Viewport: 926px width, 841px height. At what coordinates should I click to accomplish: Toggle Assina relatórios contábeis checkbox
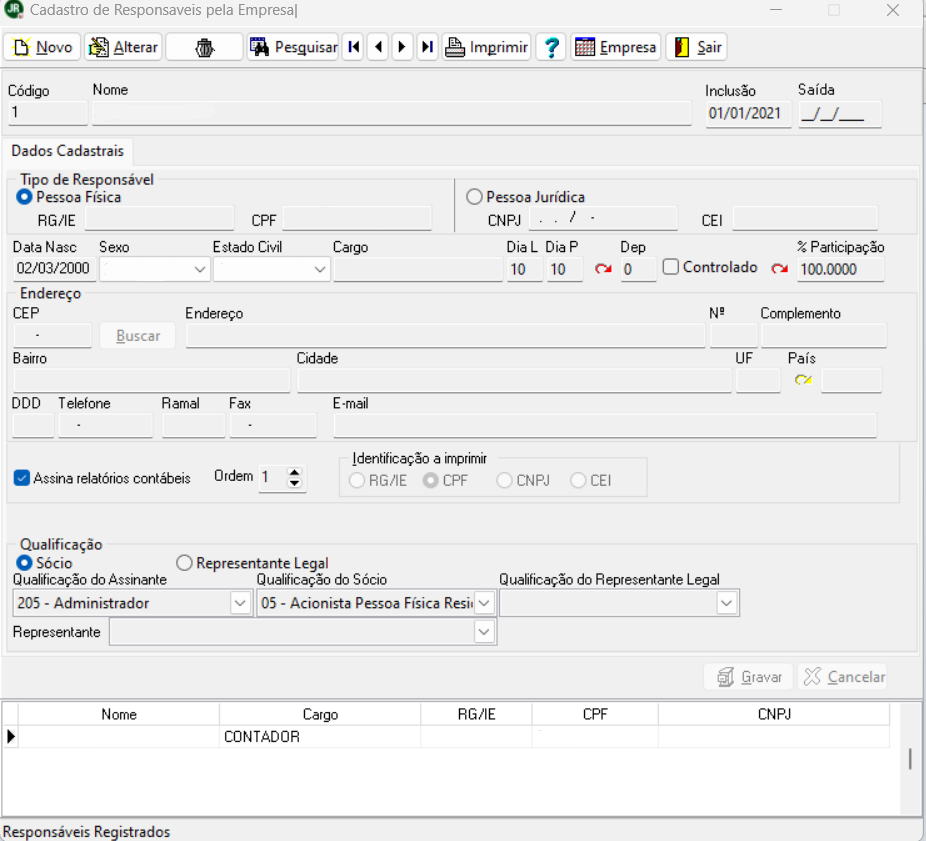pyautogui.click(x=21, y=478)
